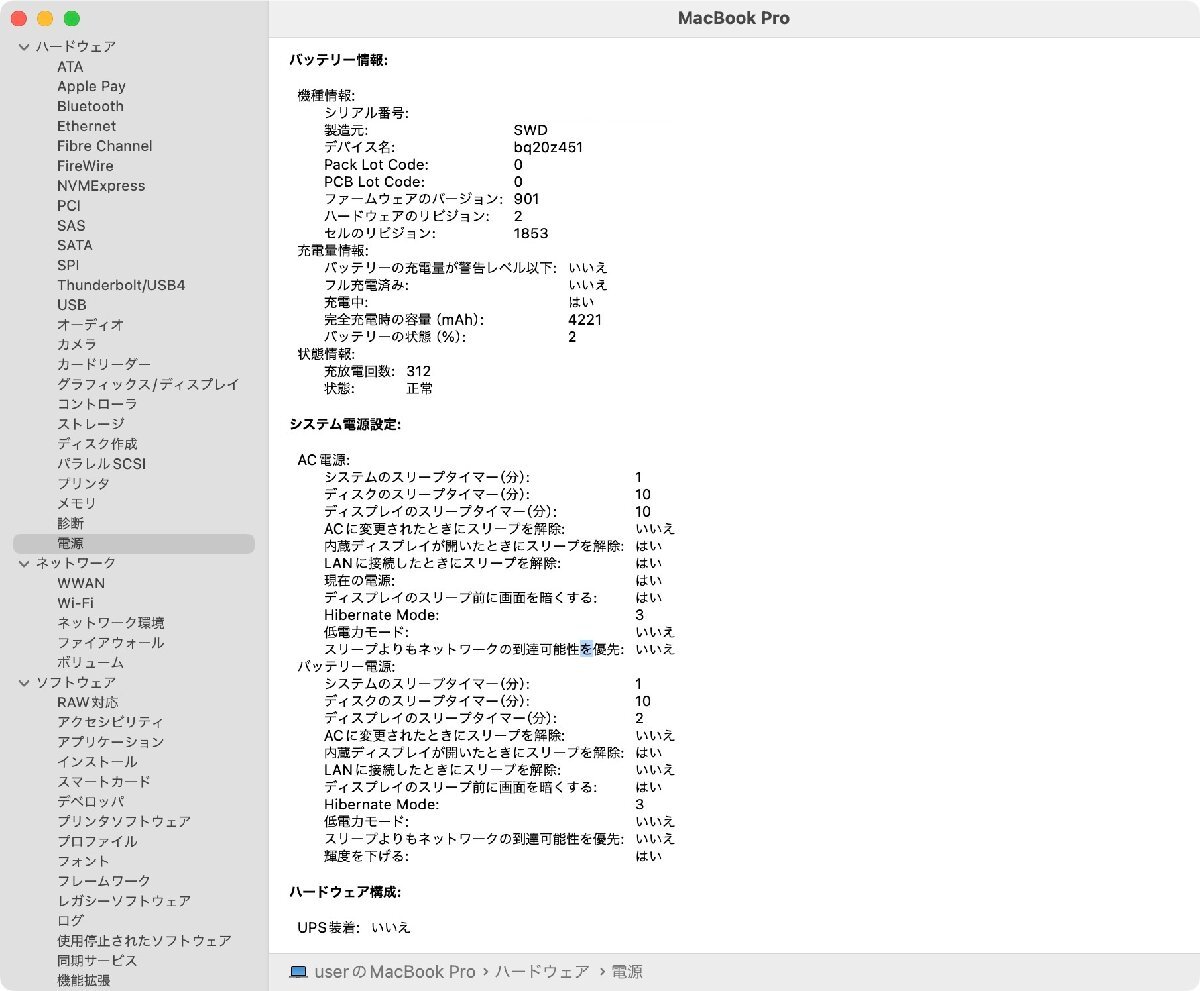Select the PCI entry
The width and height of the screenshot is (1200, 991).
(x=69, y=205)
